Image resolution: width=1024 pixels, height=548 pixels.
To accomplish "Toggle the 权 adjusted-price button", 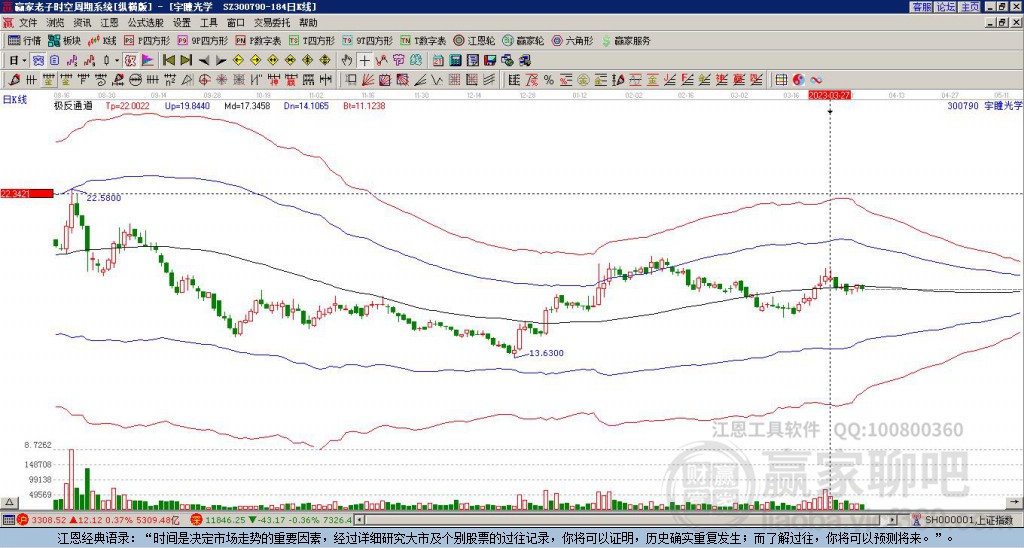I will [130, 61].
